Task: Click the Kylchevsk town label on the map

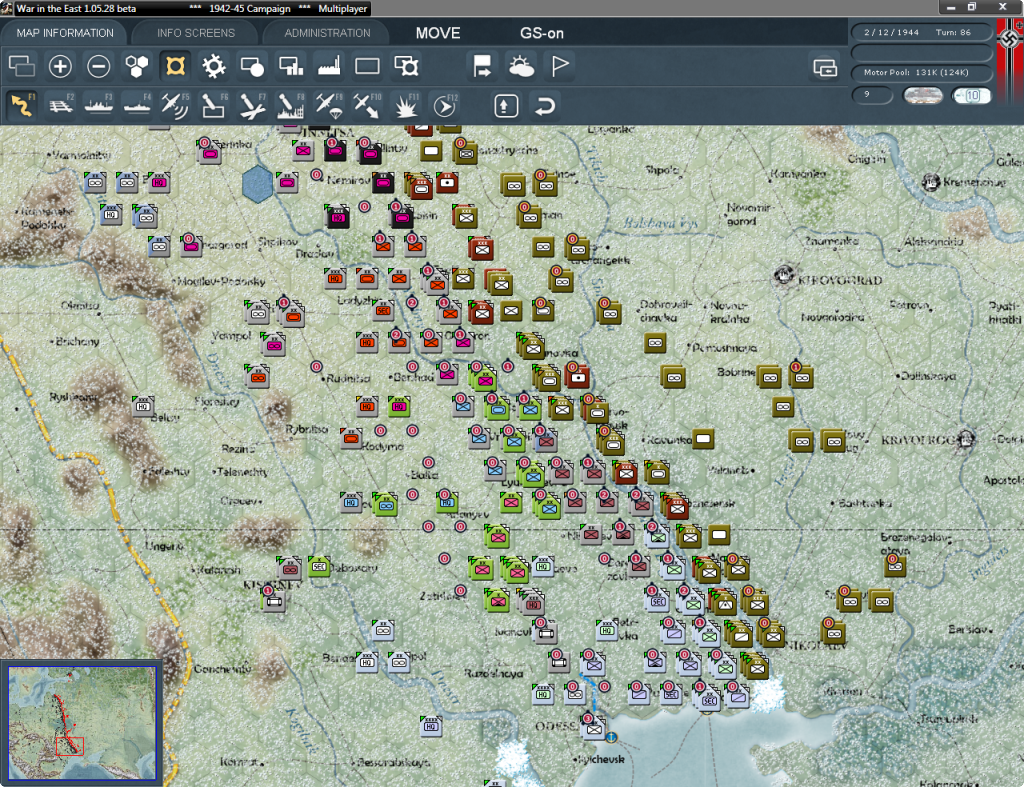Action: tap(601, 760)
